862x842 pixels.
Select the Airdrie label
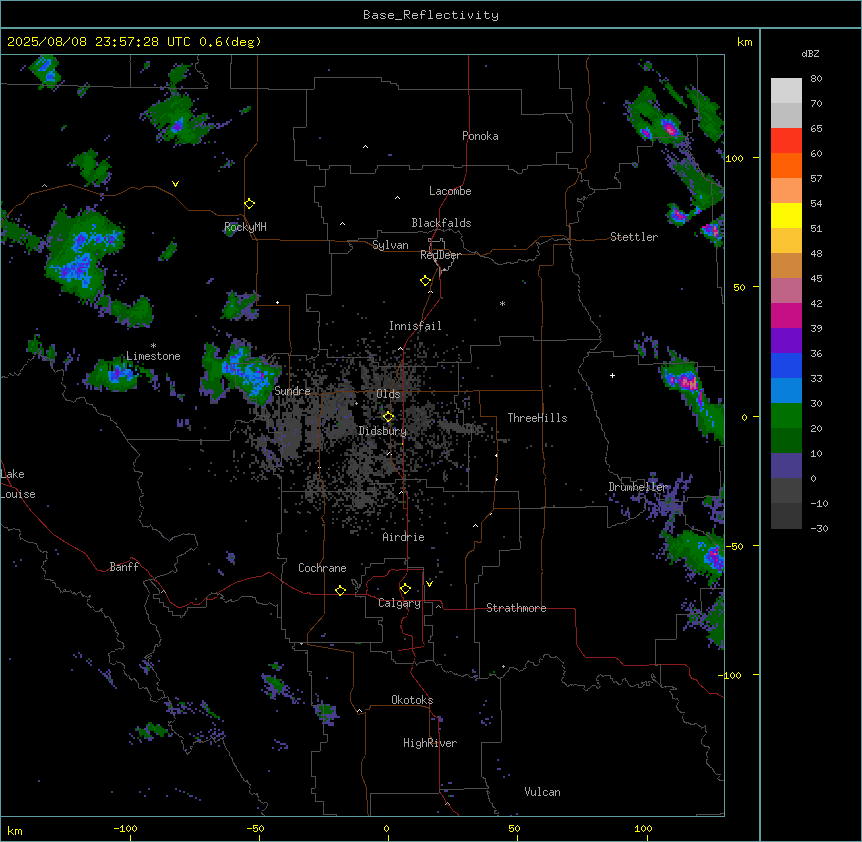[403, 537]
